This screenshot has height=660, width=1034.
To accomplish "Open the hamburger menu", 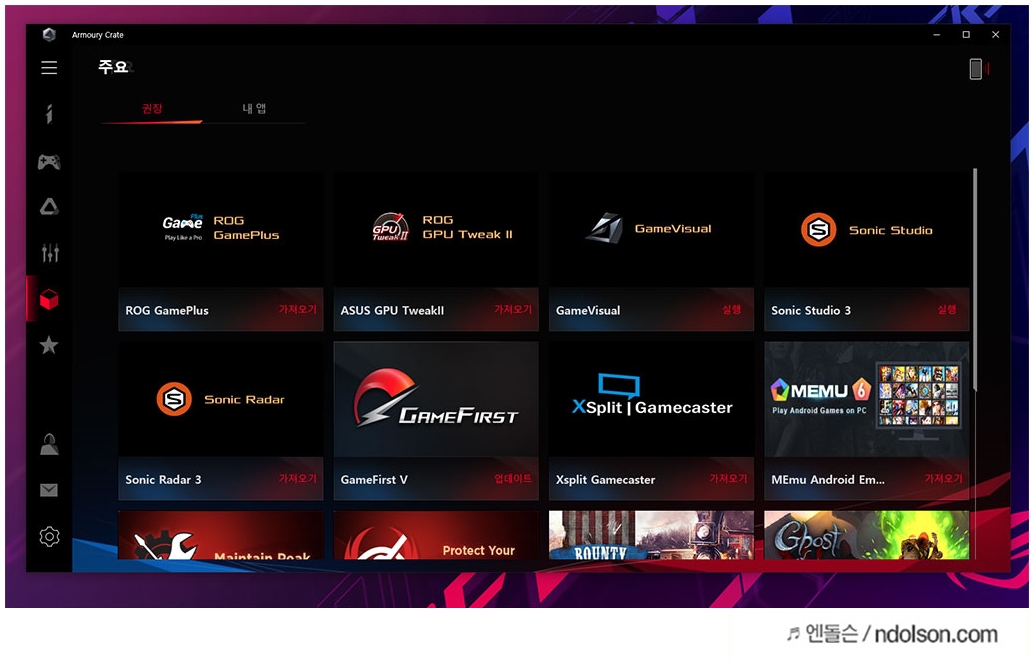I will (x=49, y=67).
